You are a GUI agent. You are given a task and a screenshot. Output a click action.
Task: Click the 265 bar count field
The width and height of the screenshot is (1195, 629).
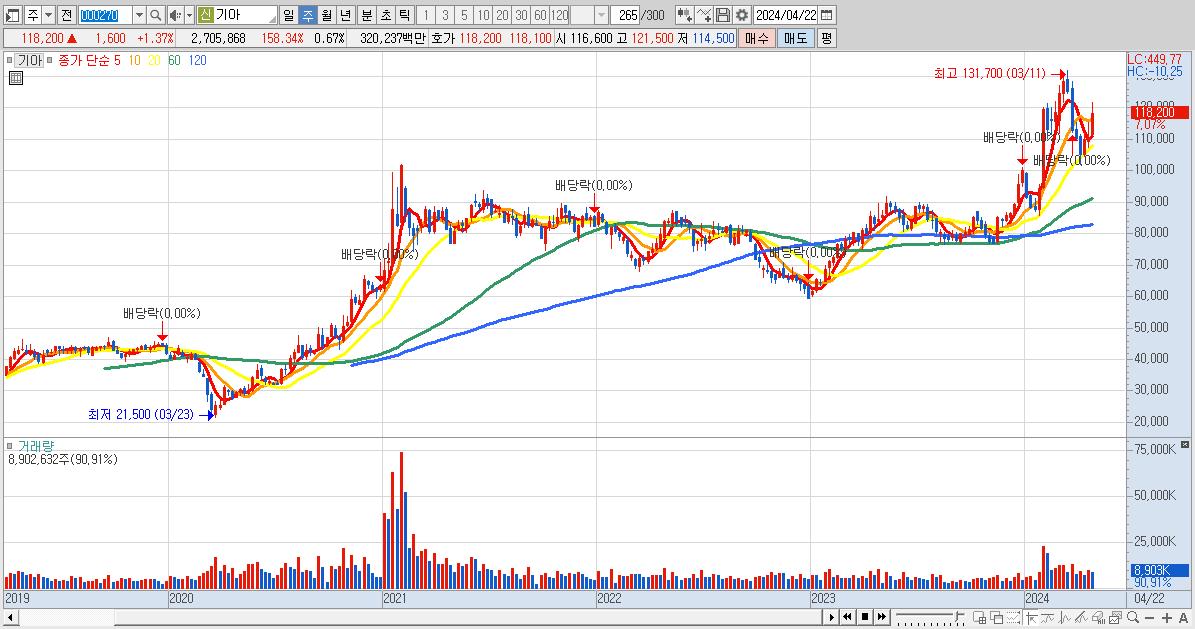626,15
